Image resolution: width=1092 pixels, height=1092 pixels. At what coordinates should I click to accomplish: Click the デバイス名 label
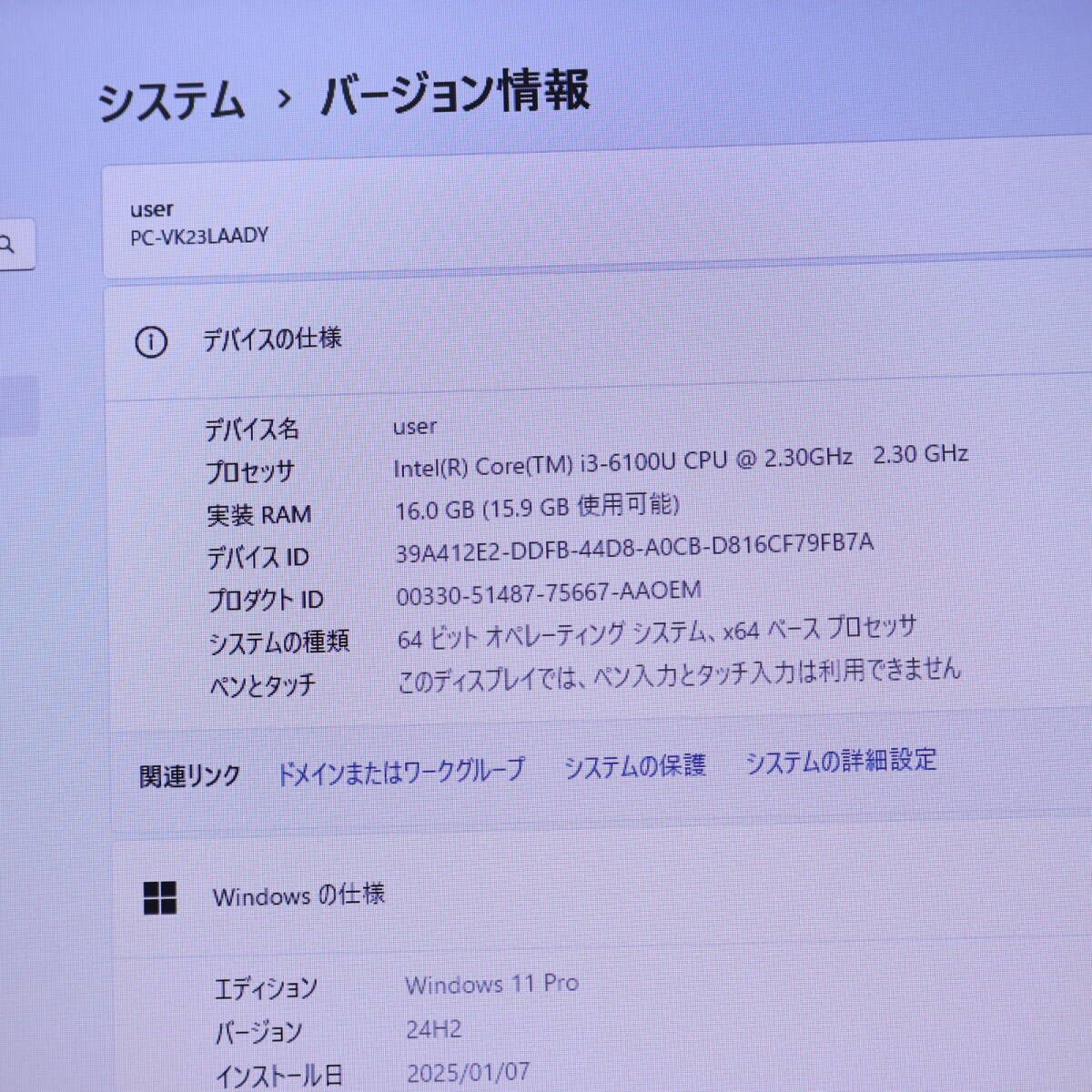click(x=252, y=429)
